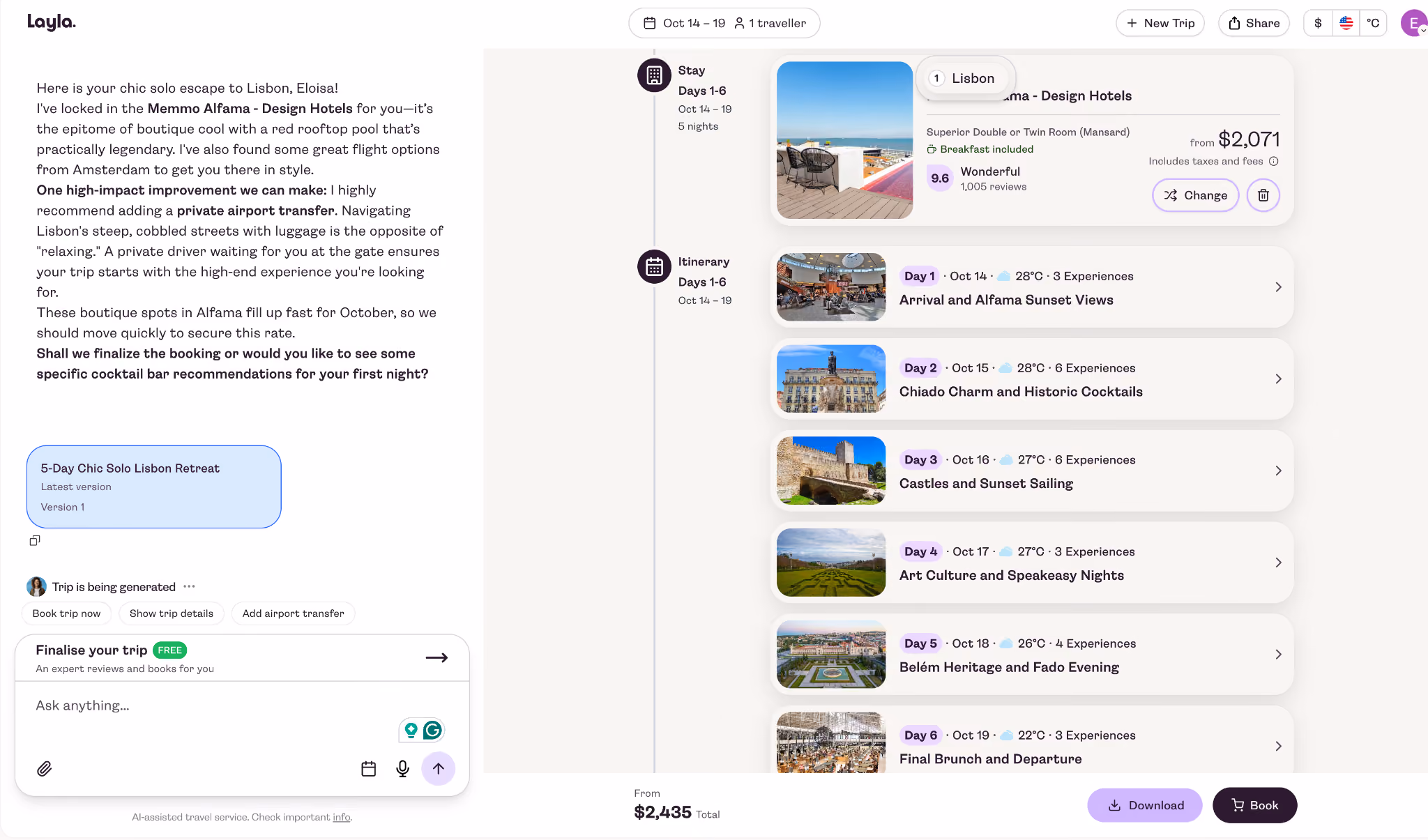The image size is (1428, 840).
Task: Open the Day 1 thumbnail image
Action: pyautogui.click(x=831, y=287)
